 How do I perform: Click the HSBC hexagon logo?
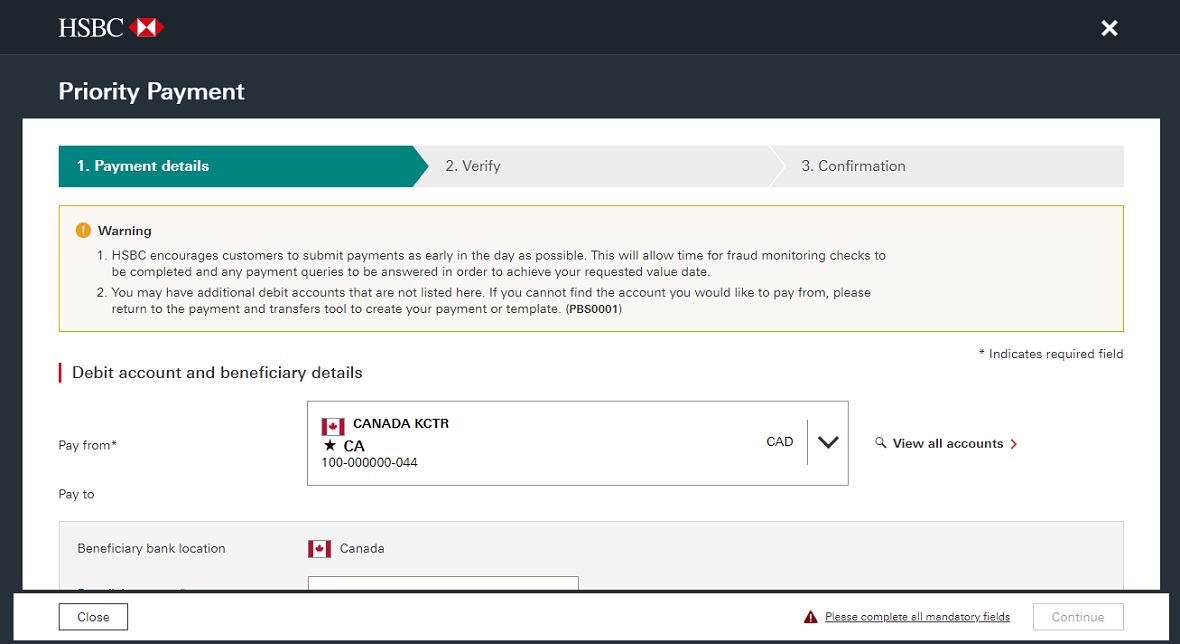[x=148, y=27]
